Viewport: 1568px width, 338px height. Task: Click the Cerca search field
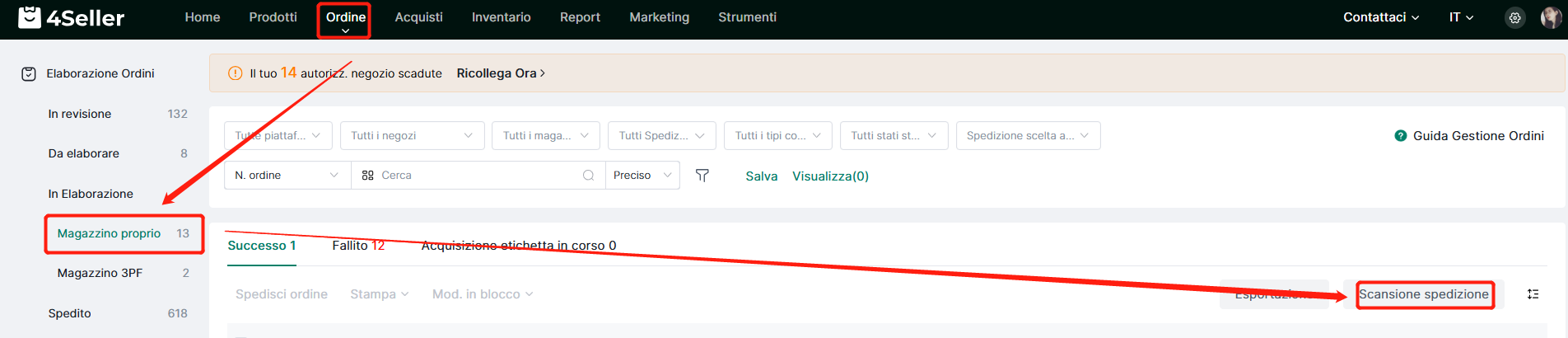coord(478,175)
